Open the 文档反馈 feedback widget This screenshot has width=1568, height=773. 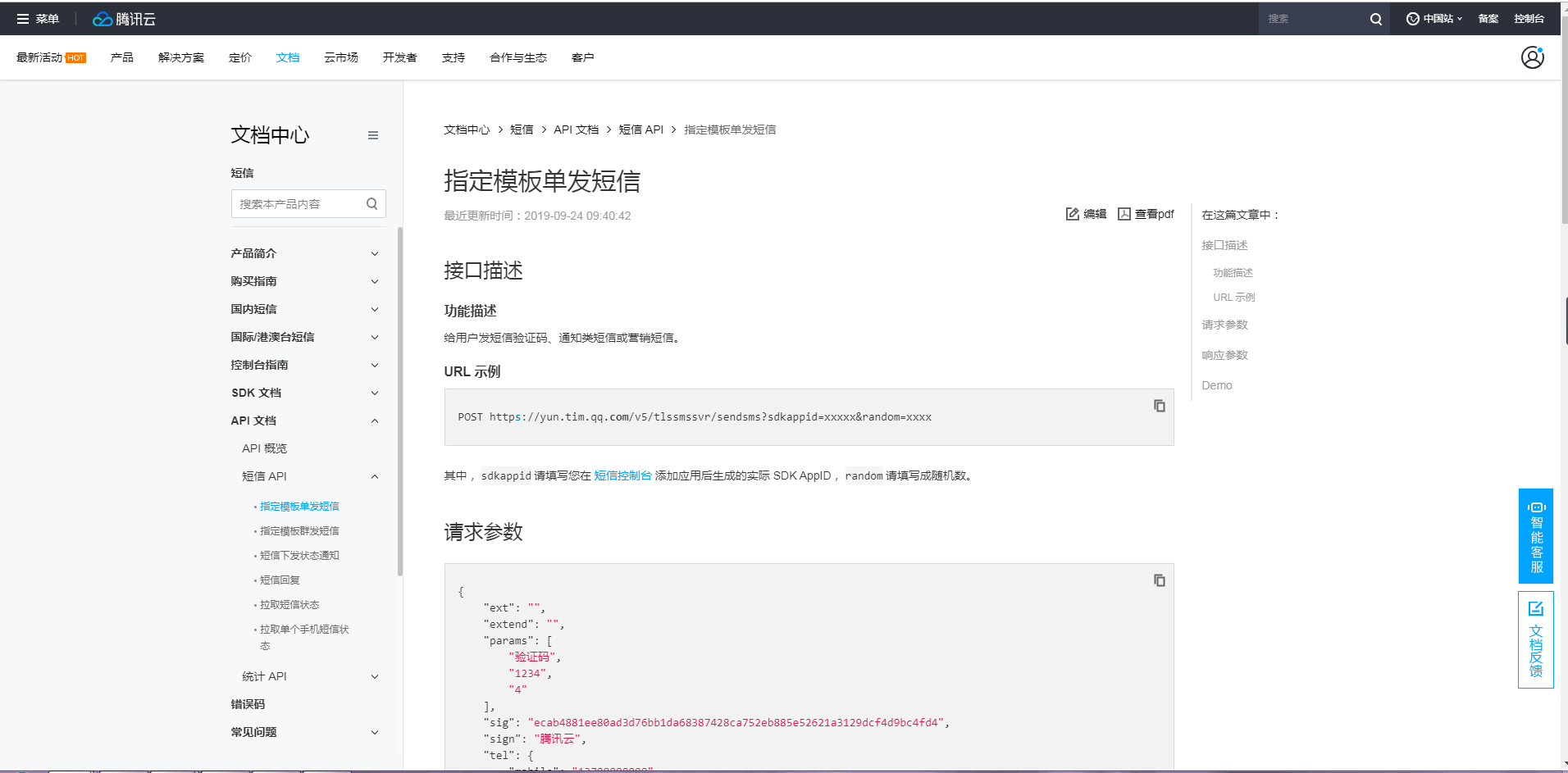[1535, 639]
